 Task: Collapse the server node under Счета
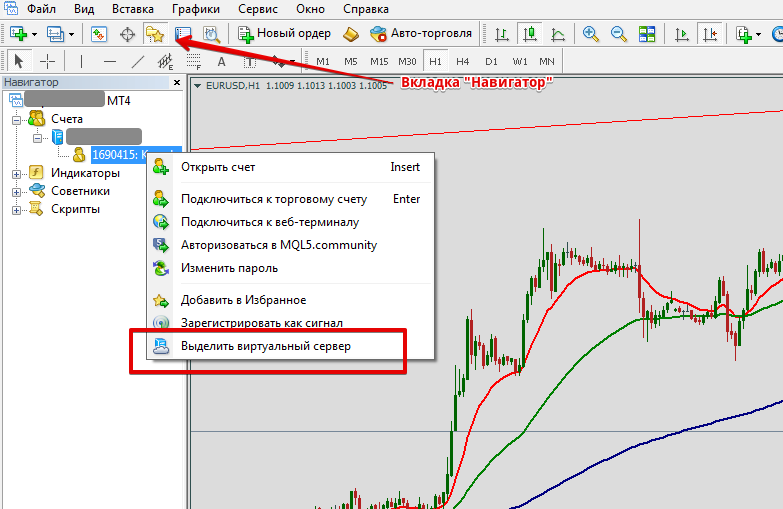(x=37, y=138)
